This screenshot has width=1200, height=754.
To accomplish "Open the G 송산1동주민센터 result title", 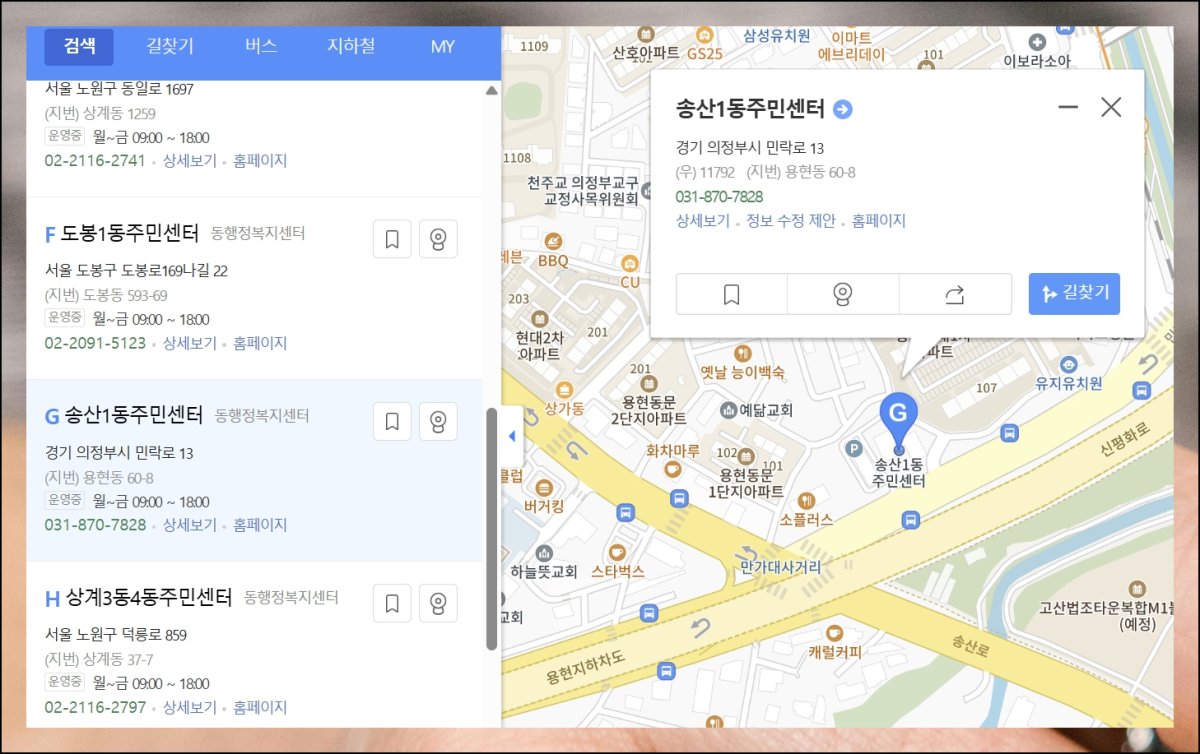I will click(124, 415).
